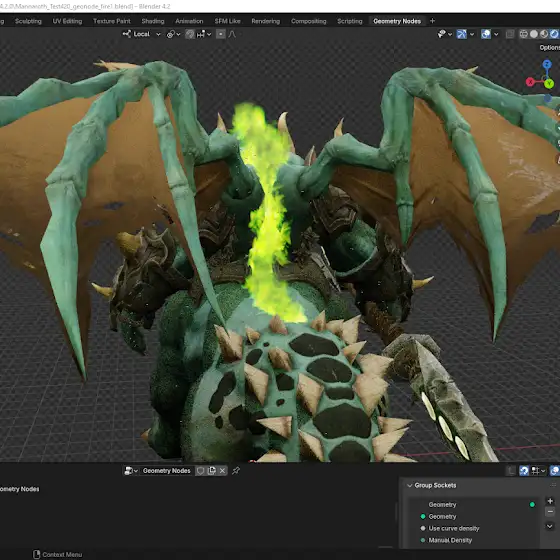Add a new workspace with plus button

[x=432, y=21]
